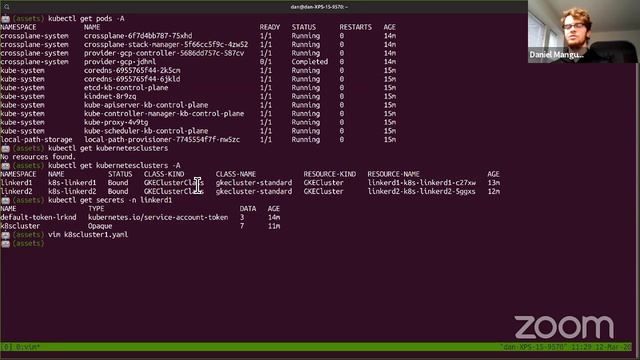Click the RESOURCE-KIND column header
This screenshot has height=360, width=640.
coord(330,174)
